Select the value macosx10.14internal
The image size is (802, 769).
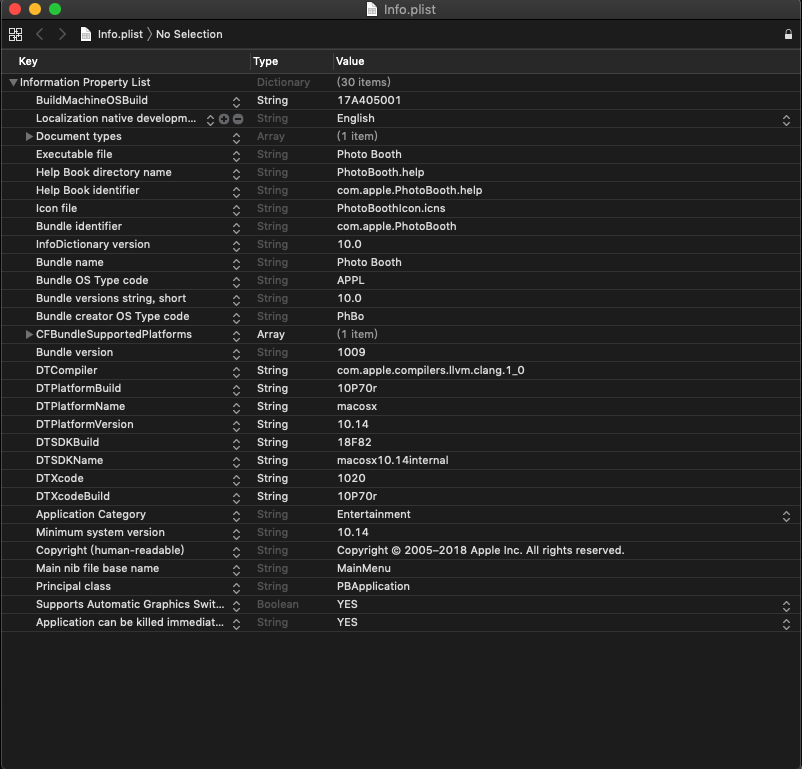tap(392, 460)
